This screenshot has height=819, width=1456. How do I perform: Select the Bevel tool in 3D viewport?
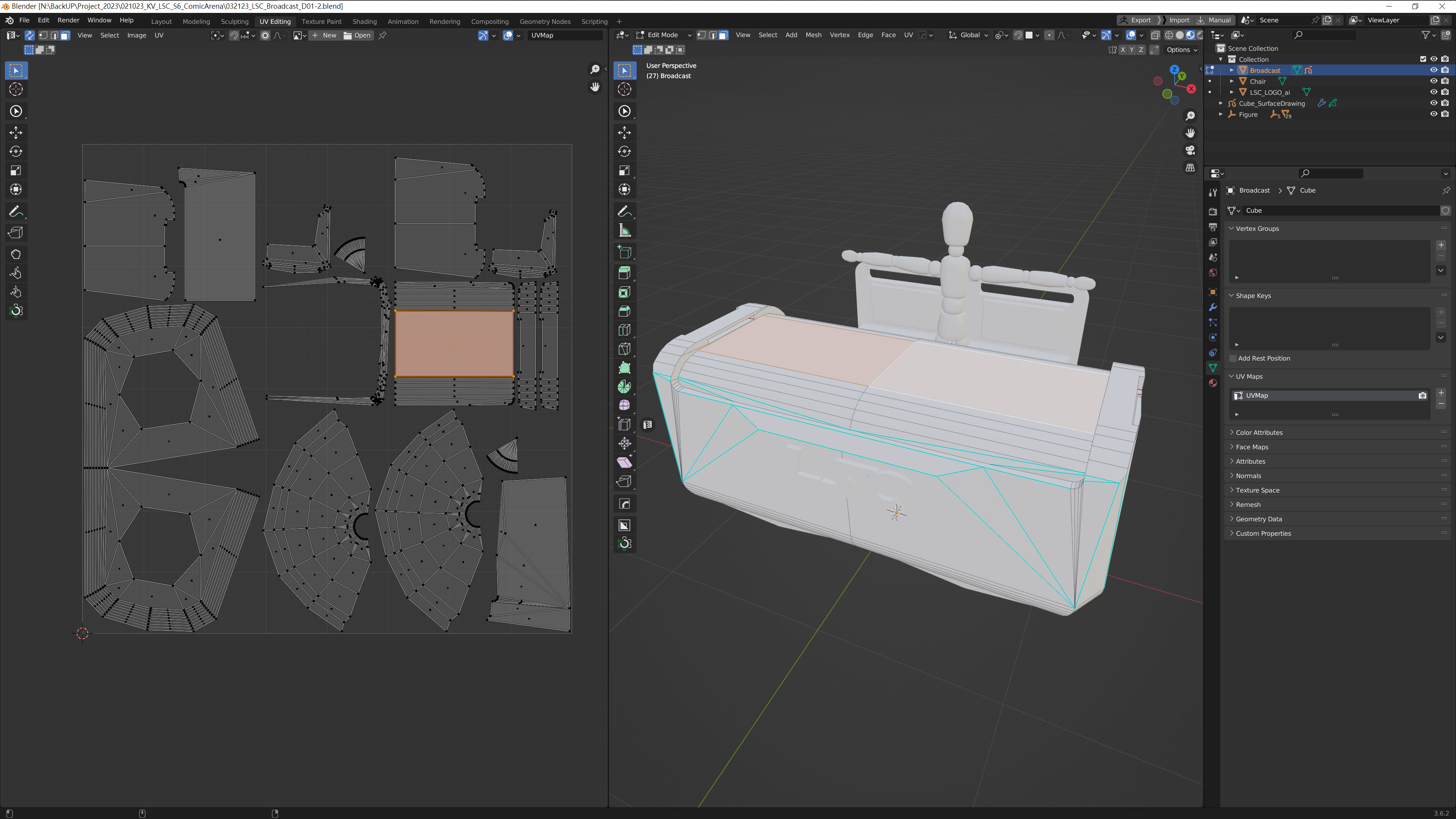(x=624, y=311)
